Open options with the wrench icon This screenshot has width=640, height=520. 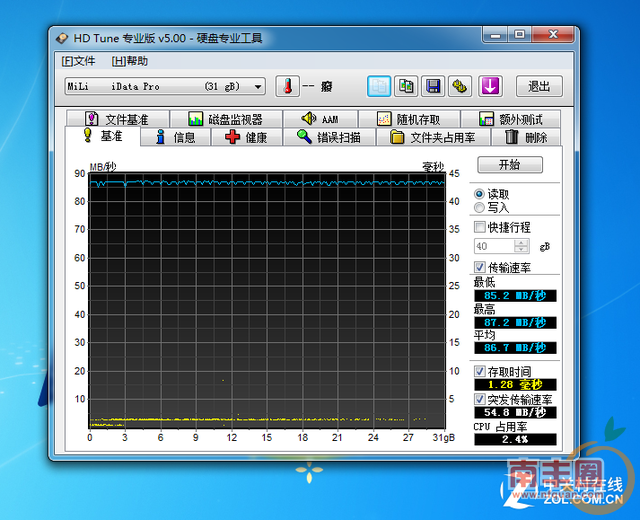[x=460, y=86]
